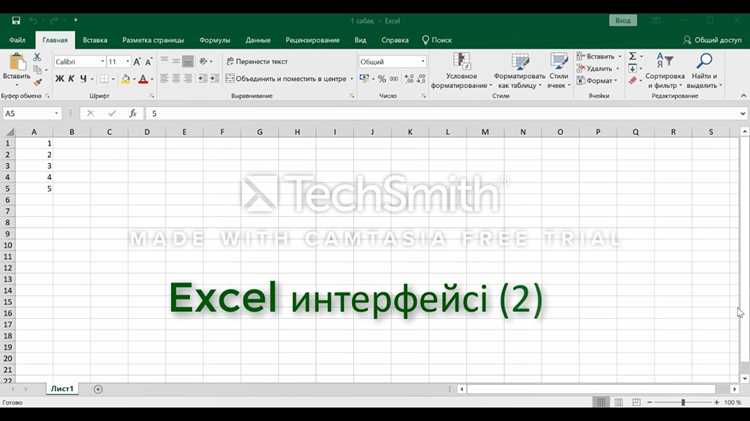Viewport: 750px width, 421px height.
Task: Click the accounting currency format icon
Action: [364, 78]
